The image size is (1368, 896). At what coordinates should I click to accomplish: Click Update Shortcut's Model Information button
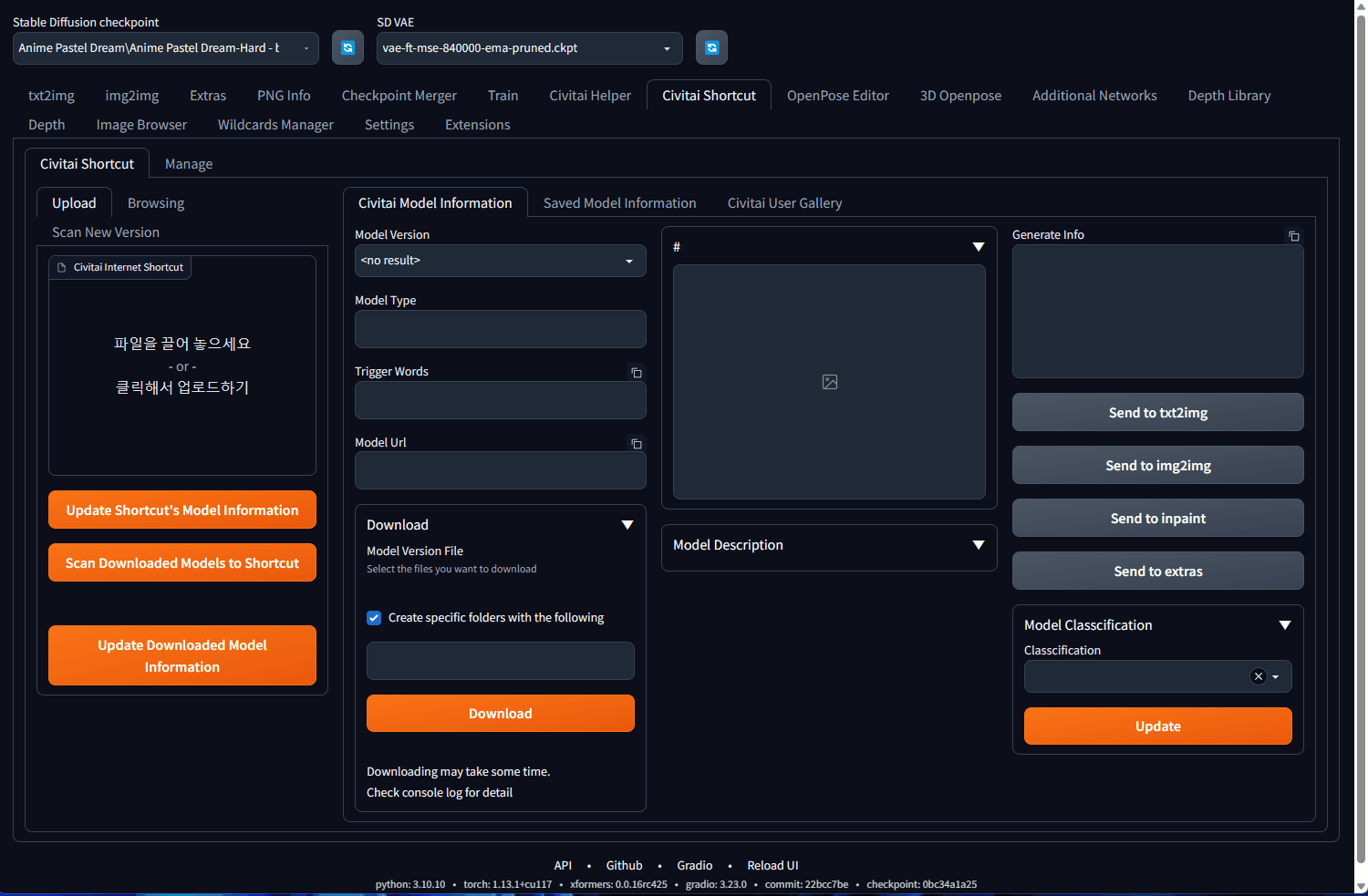point(182,510)
